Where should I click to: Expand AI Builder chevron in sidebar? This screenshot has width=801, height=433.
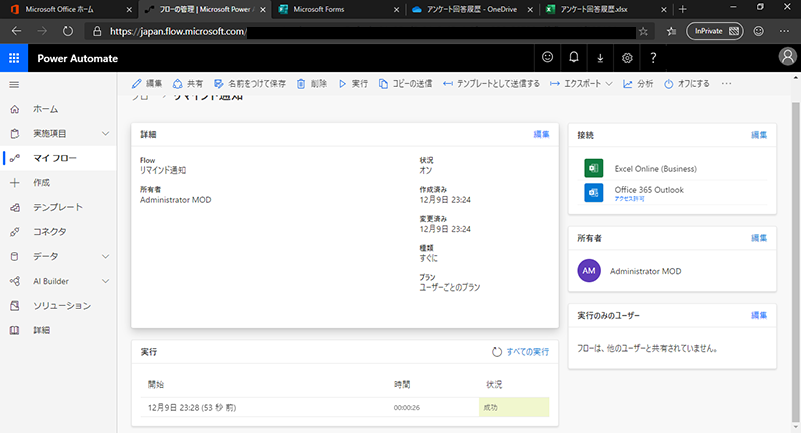[x=105, y=281]
